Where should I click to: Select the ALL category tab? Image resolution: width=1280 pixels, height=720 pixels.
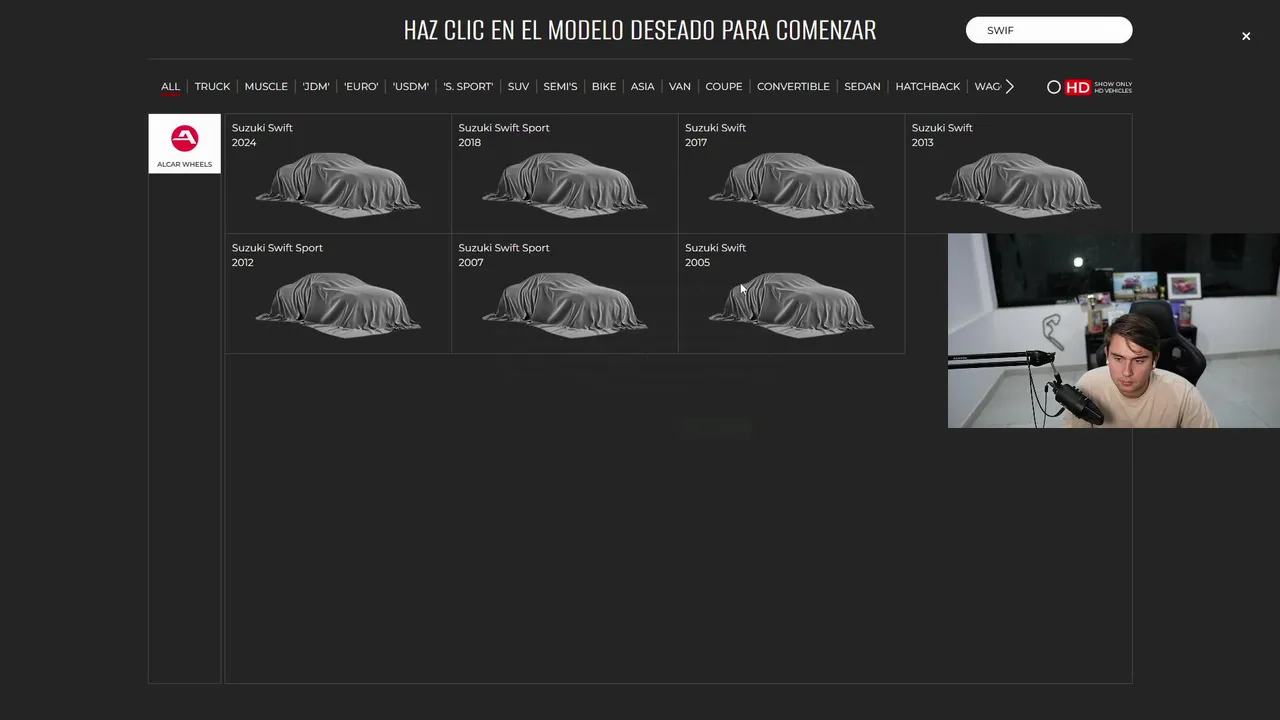(x=171, y=87)
